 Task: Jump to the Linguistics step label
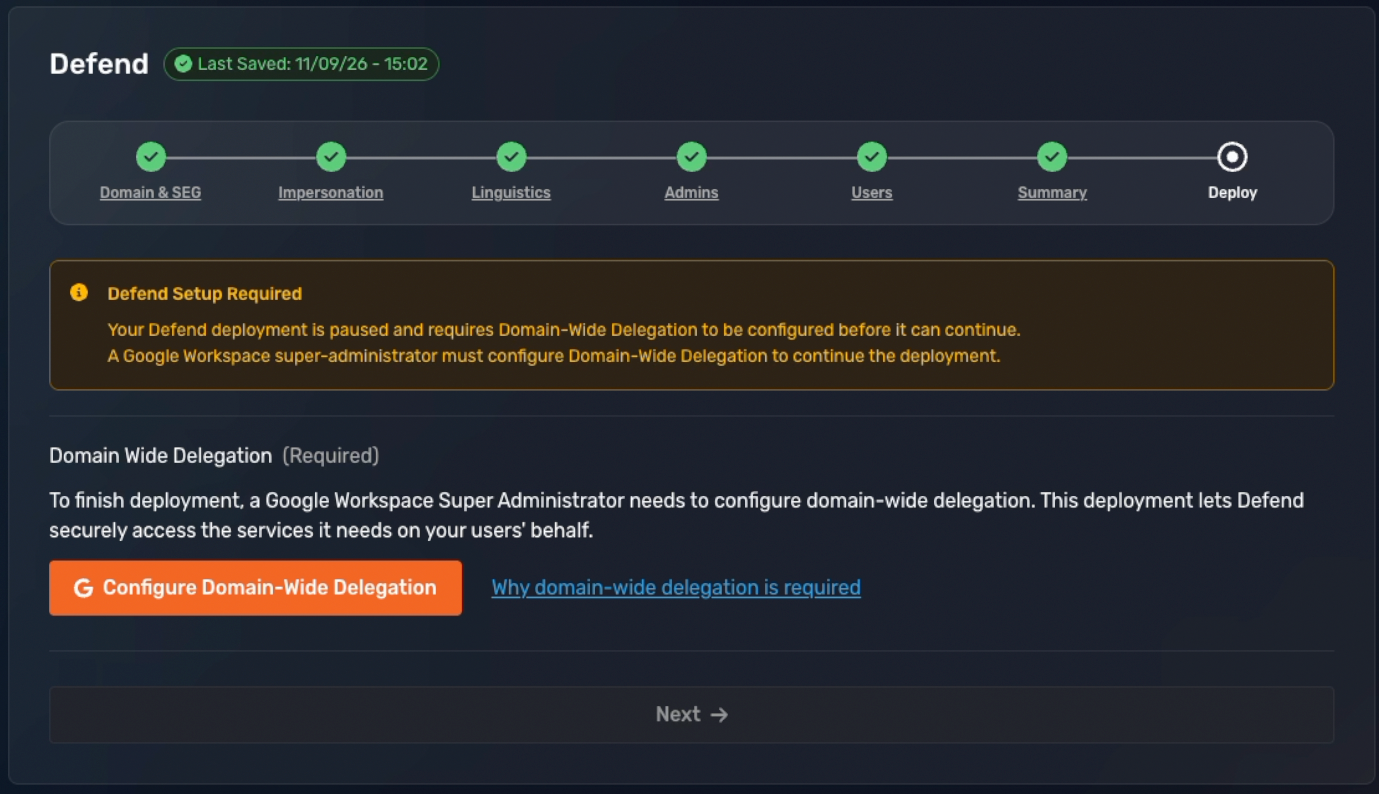point(511,193)
